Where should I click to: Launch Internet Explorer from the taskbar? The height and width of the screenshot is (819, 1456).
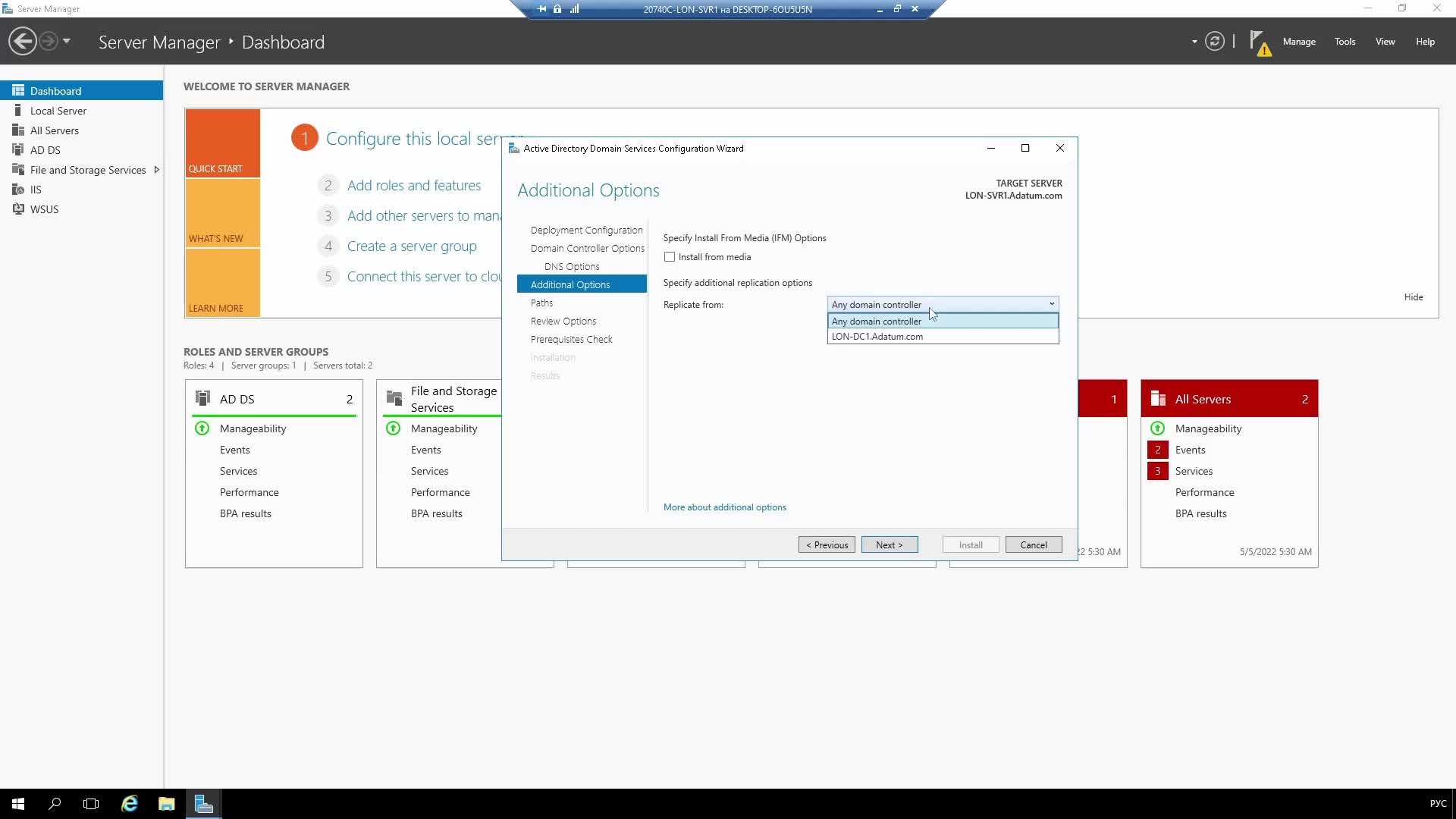click(130, 804)
